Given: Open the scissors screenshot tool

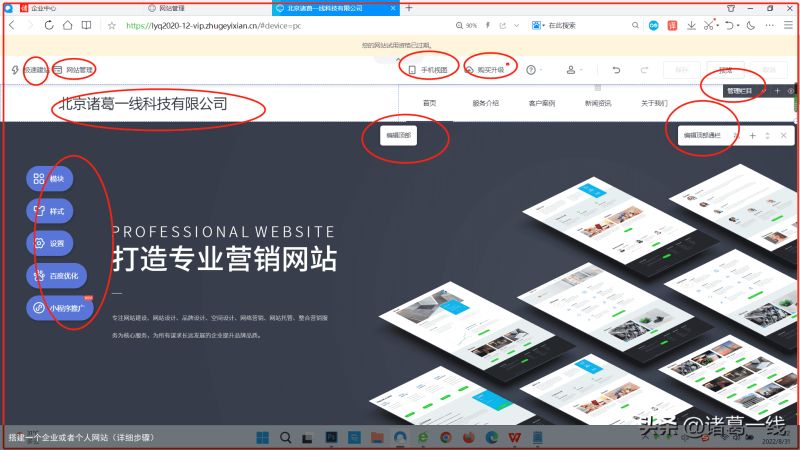Looking at the screenshot, I should point(708,25).
